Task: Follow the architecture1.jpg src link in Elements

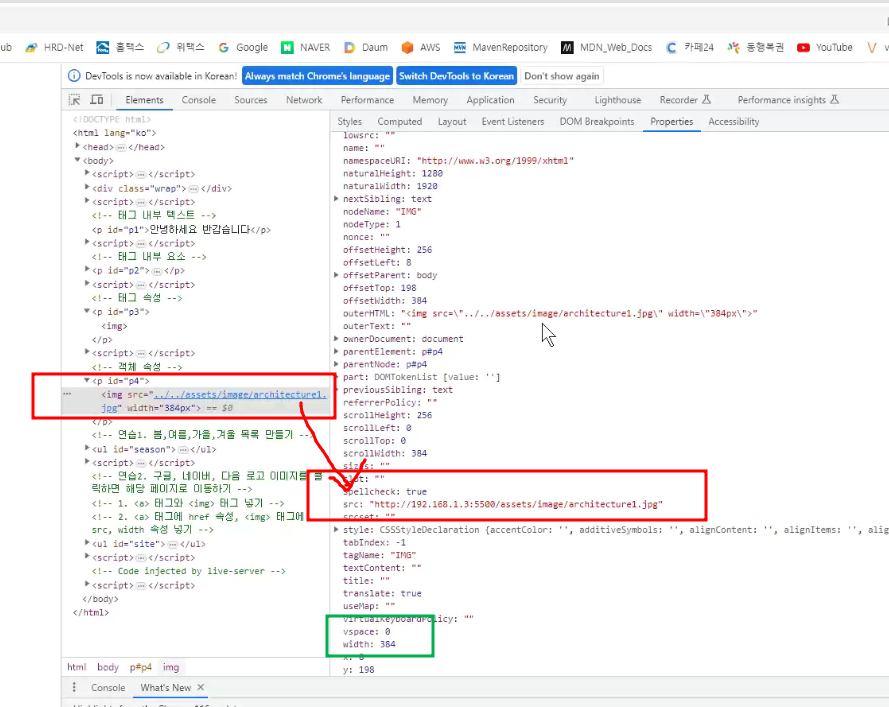Action: click(240, 395)
